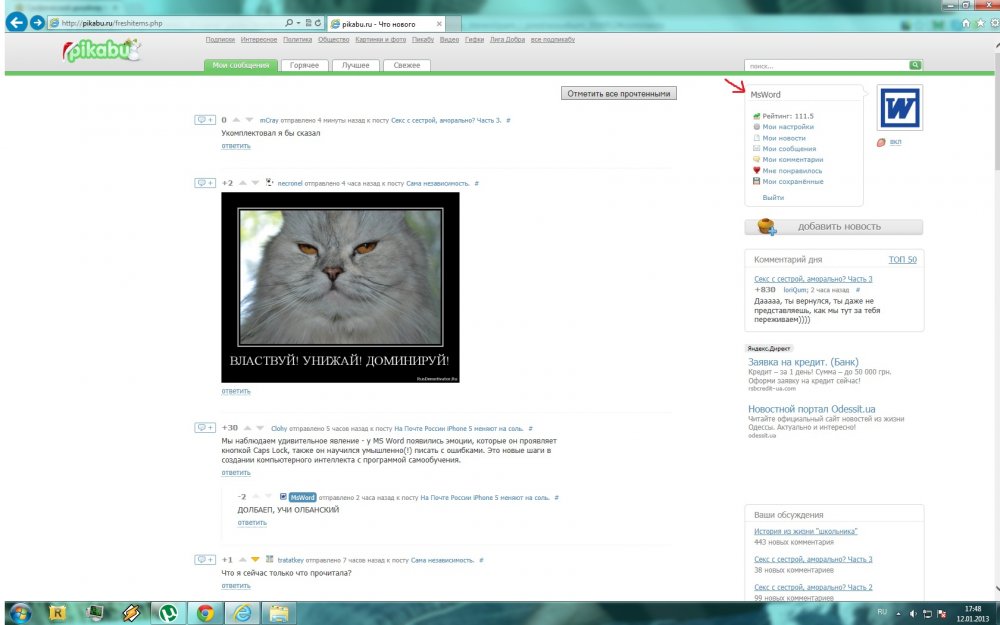1000x625 pixels.
Task: Expand mCray's comment thread with its bubble button
Action: tap(205, 120)
